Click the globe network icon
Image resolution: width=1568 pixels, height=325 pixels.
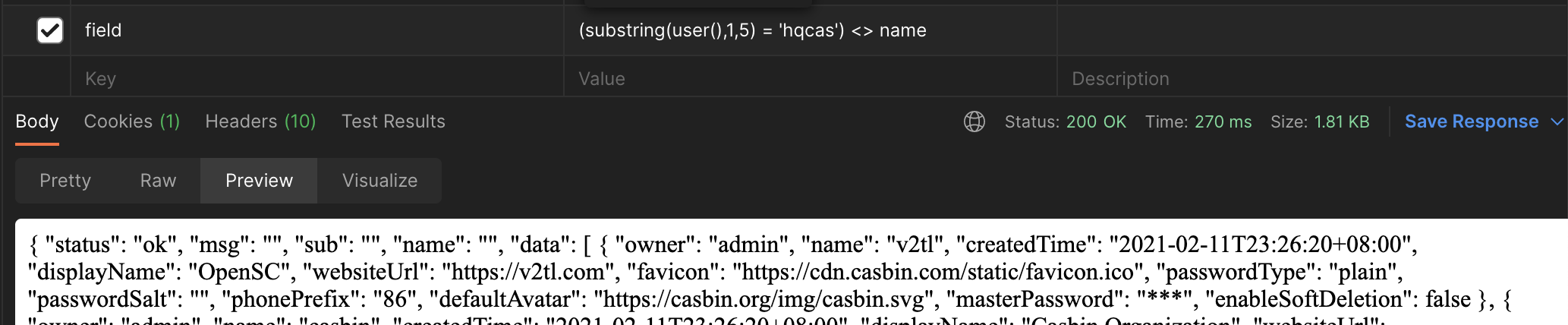(x=974, y=121)
